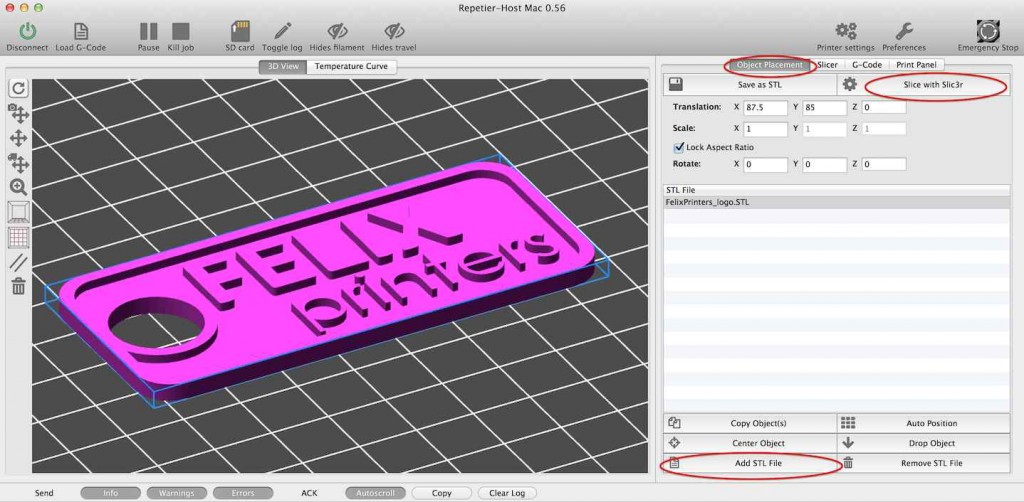
Task: Open the Load G-Code file icon
Action: 81,31
